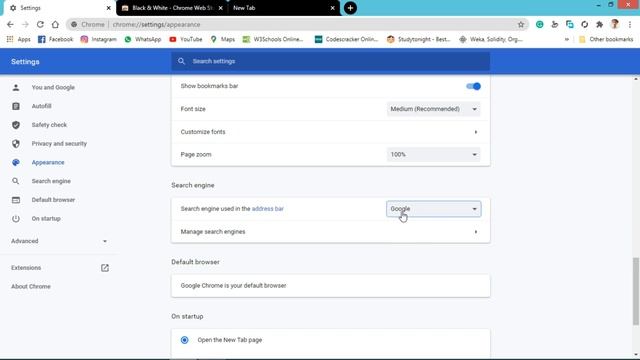The image size is (640, 360).
Task: Expand the Advanced section in sidebar
Action: pyautogui.click(x=59, y=241)
